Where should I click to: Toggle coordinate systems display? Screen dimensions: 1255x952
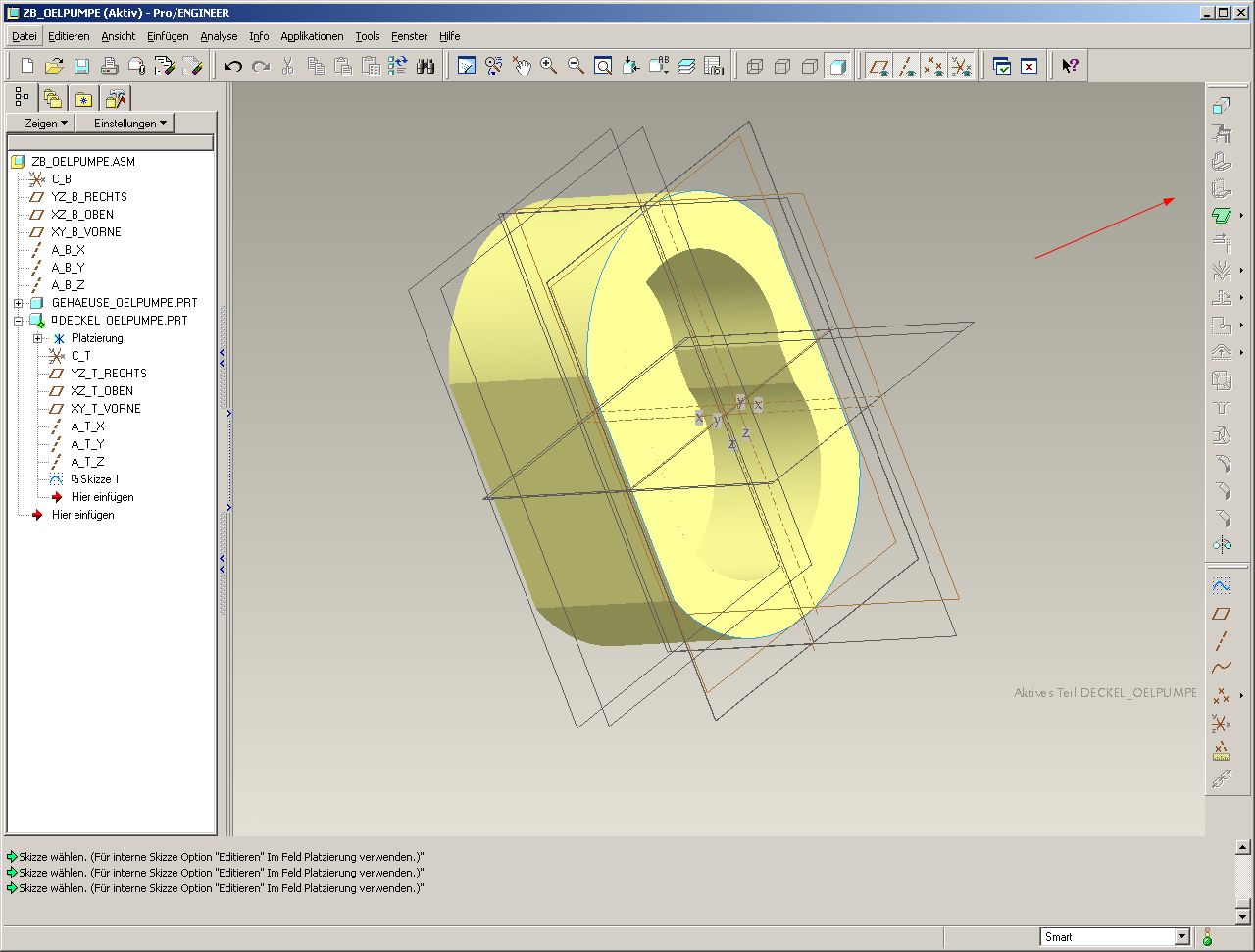962,66
